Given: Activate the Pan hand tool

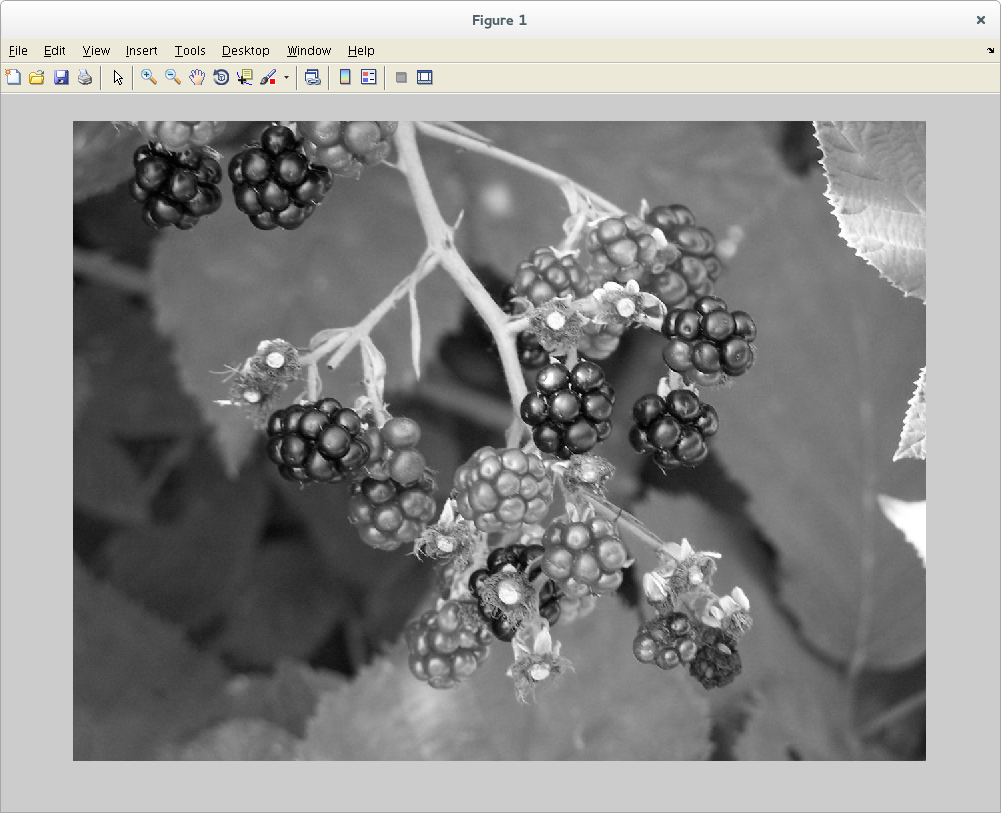Looking at the screenshot, I should click(x=197, y=77).
